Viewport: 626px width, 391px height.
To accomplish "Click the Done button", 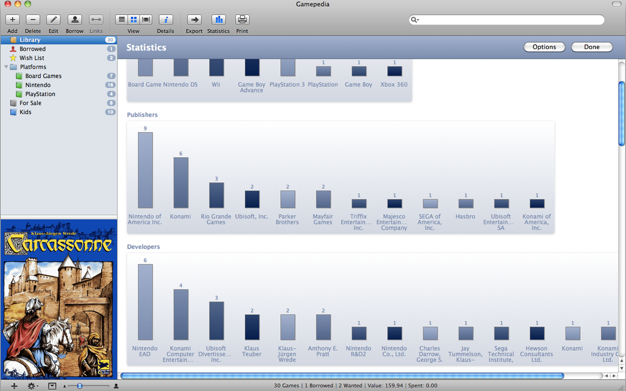I will pyautogui.click(x=592, y=47).
